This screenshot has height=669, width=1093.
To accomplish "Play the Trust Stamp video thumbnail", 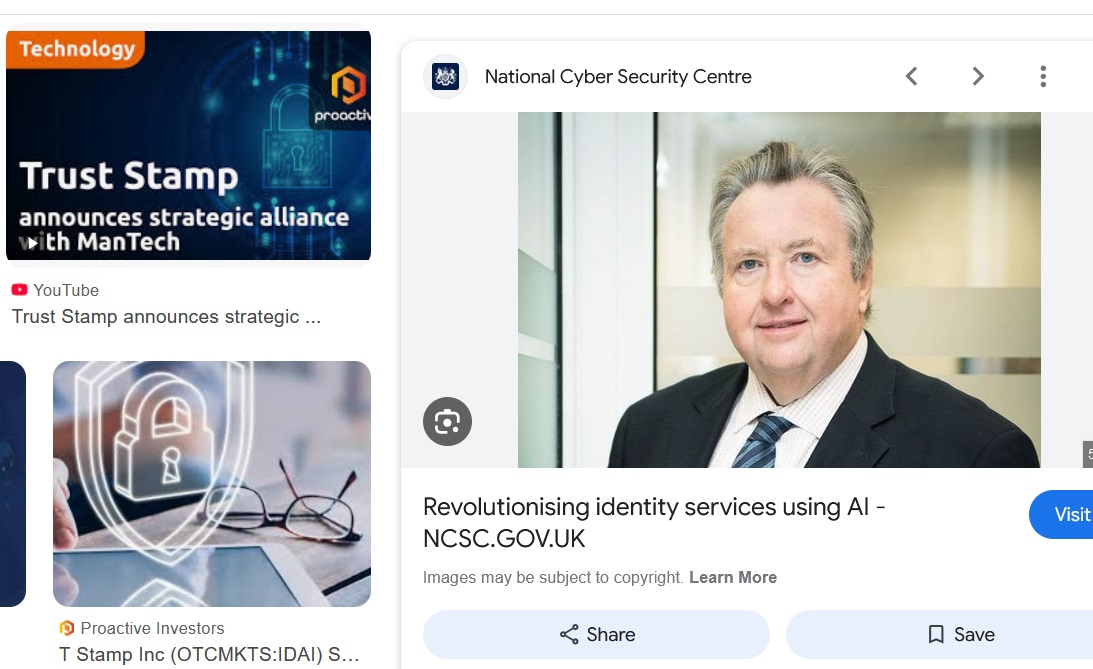I will (188, 145).
